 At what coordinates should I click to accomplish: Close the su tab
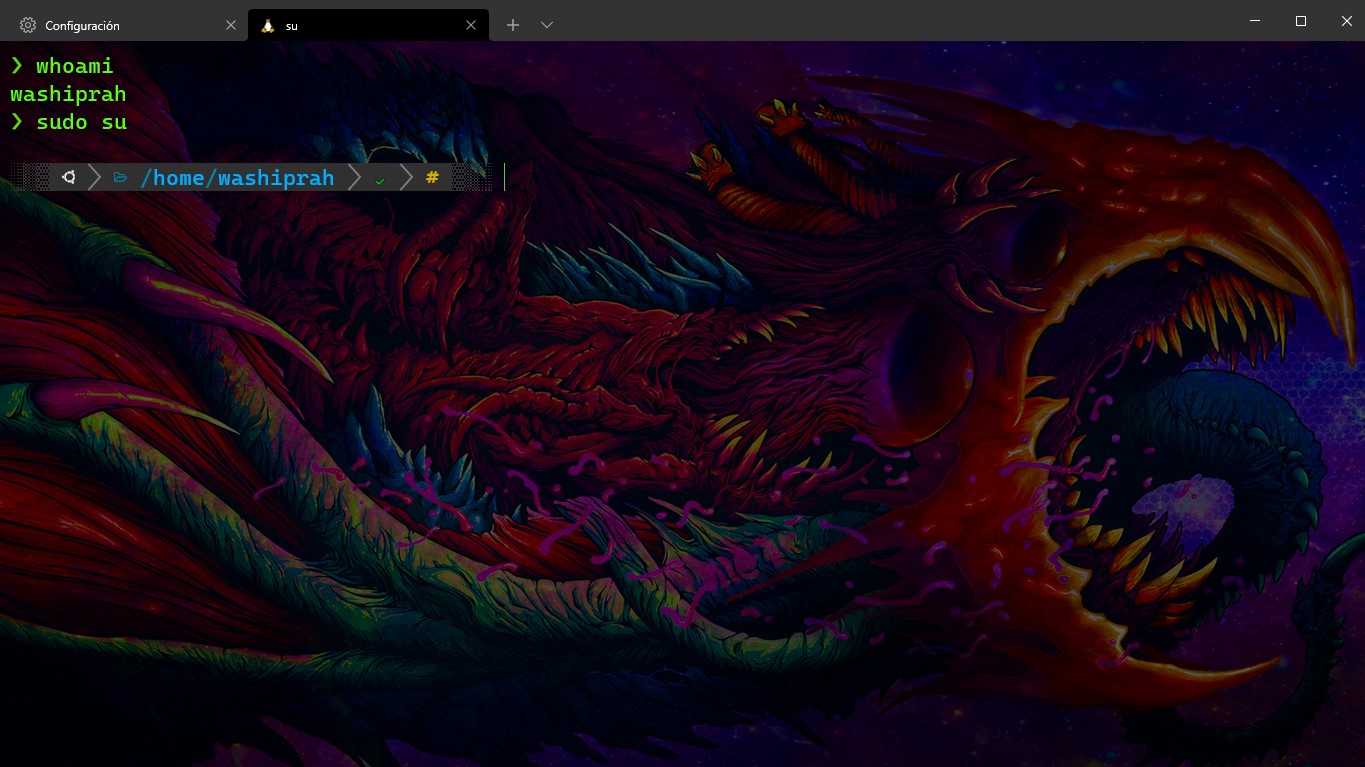472,25
